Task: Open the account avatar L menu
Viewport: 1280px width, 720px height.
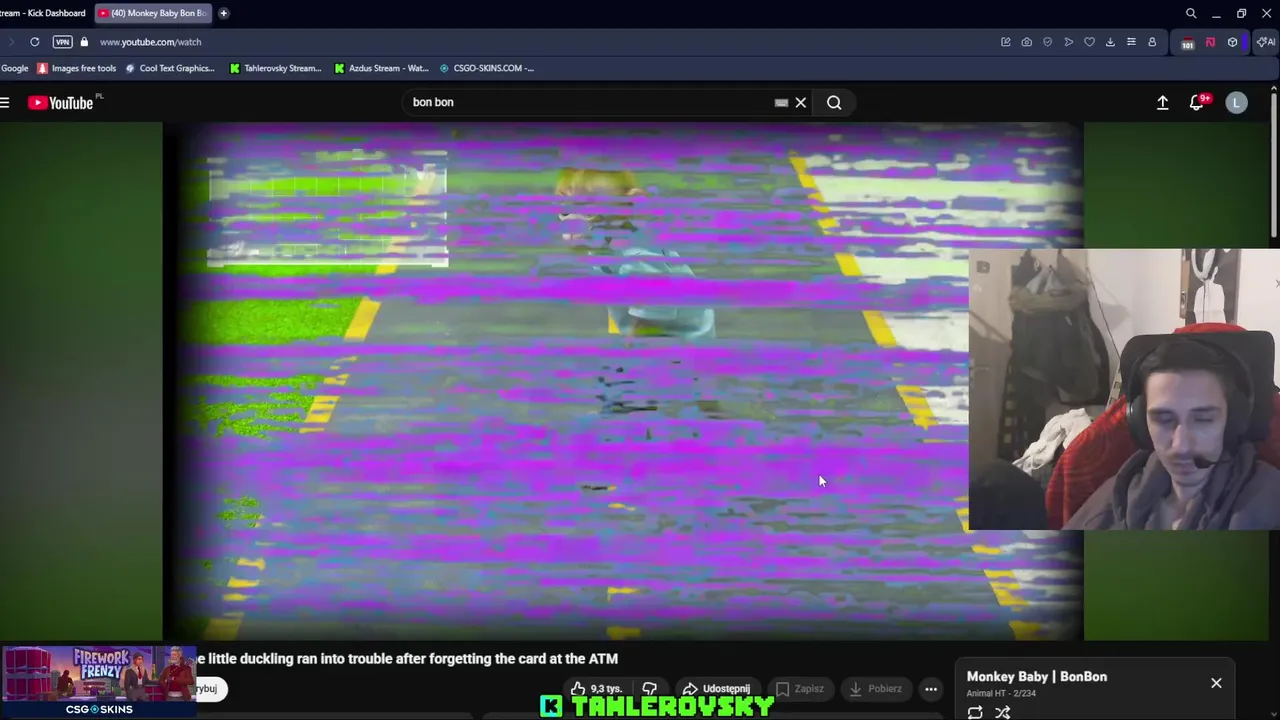Action: (1236, 102)
